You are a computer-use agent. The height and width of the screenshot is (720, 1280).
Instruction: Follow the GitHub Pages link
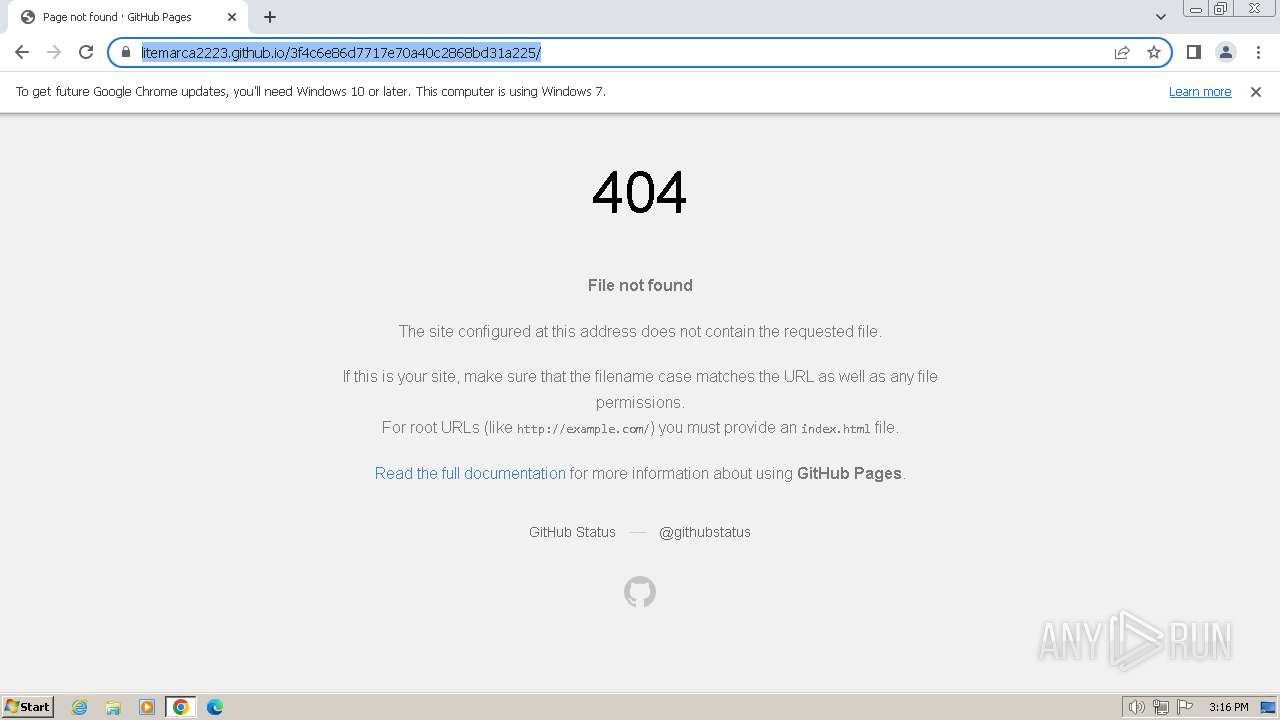tap(849, 473)
